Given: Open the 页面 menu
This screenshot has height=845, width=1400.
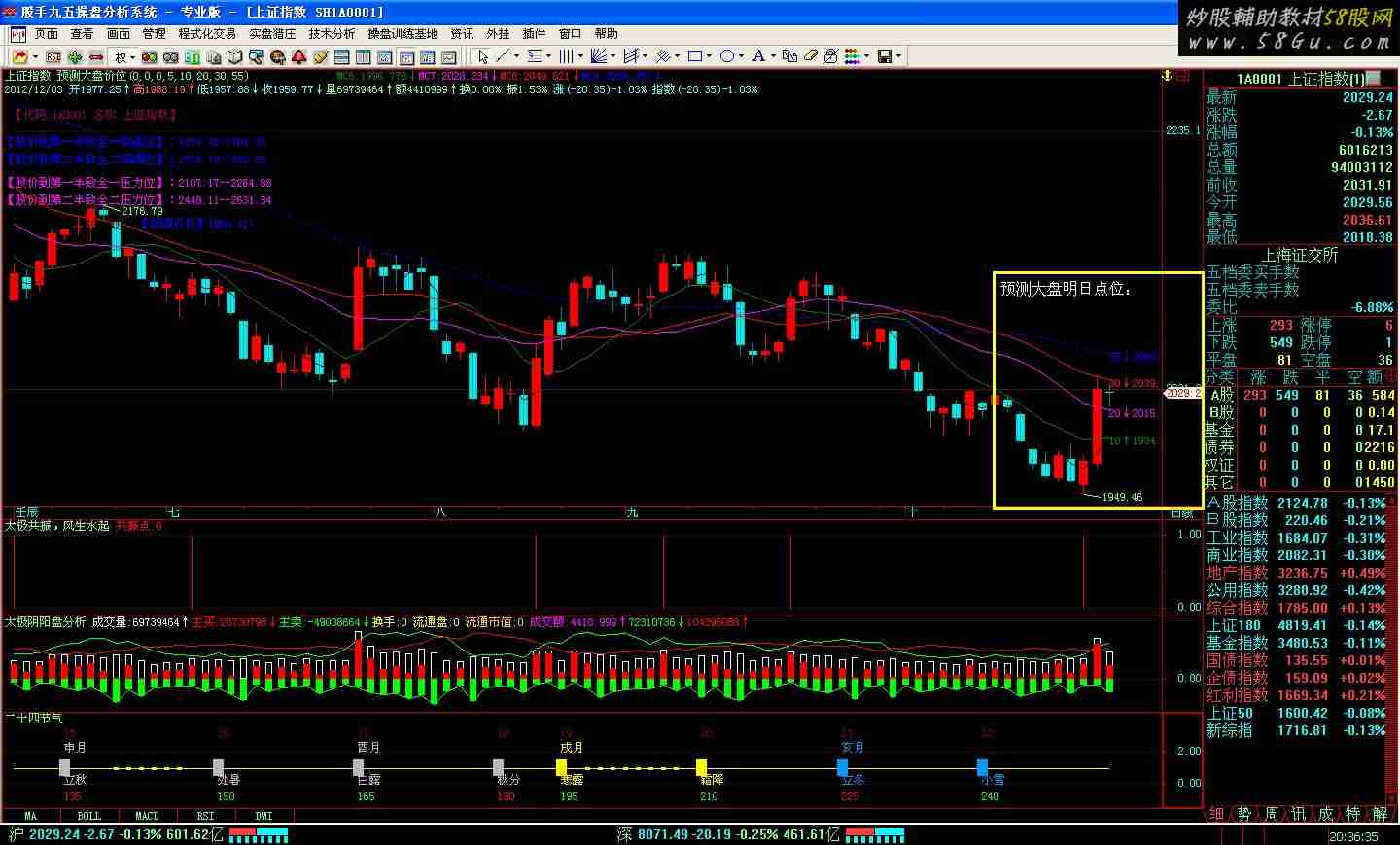Looking at the screenshot, I should coord(47,33).
